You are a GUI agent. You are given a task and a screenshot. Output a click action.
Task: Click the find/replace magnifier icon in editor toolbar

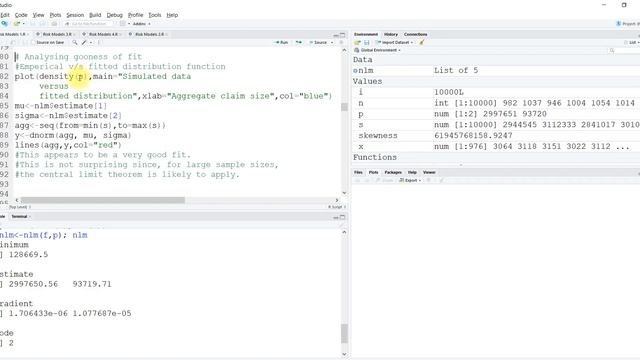click(75, 42)
